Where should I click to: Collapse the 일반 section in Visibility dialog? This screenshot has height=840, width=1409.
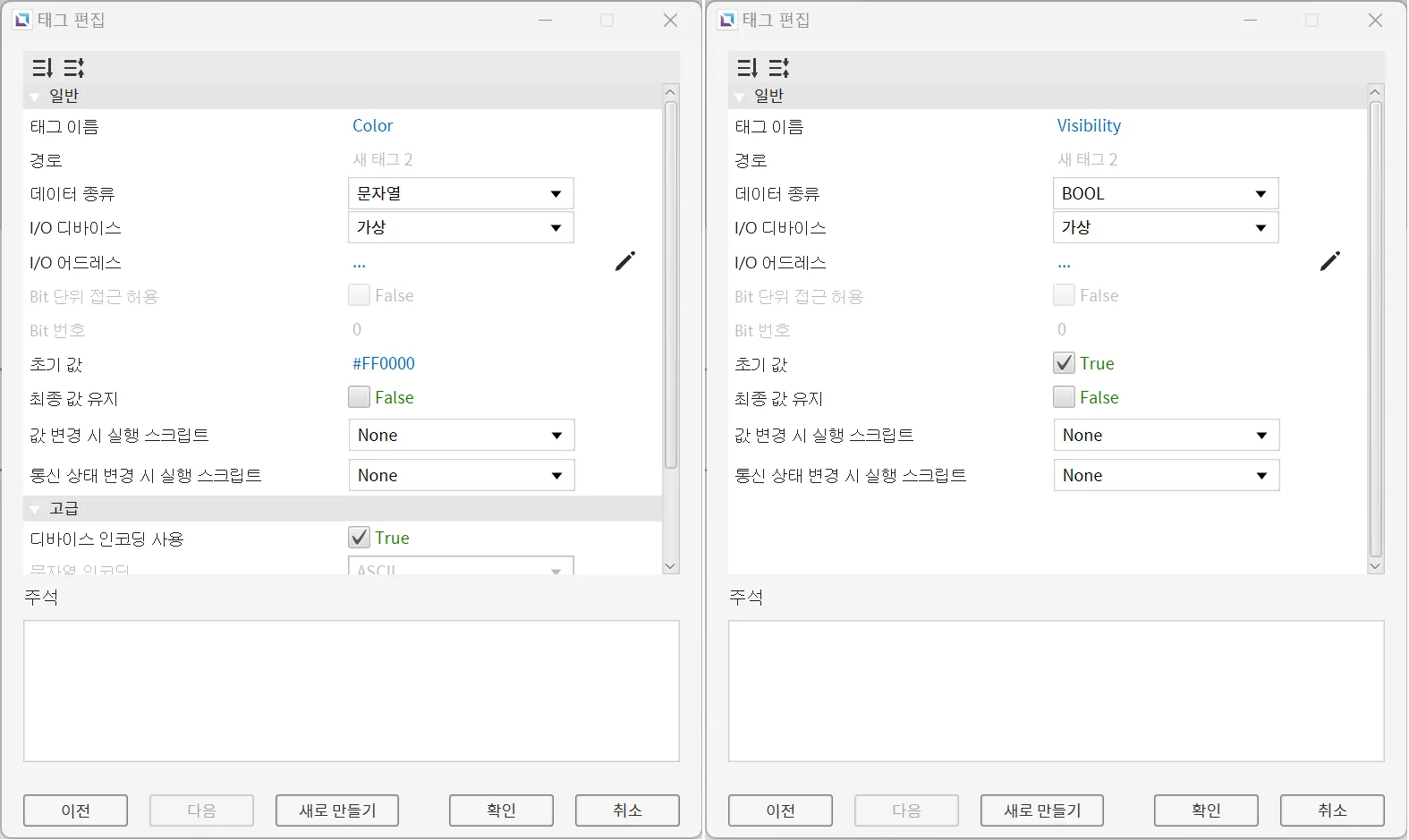click(x=740, y=97)
